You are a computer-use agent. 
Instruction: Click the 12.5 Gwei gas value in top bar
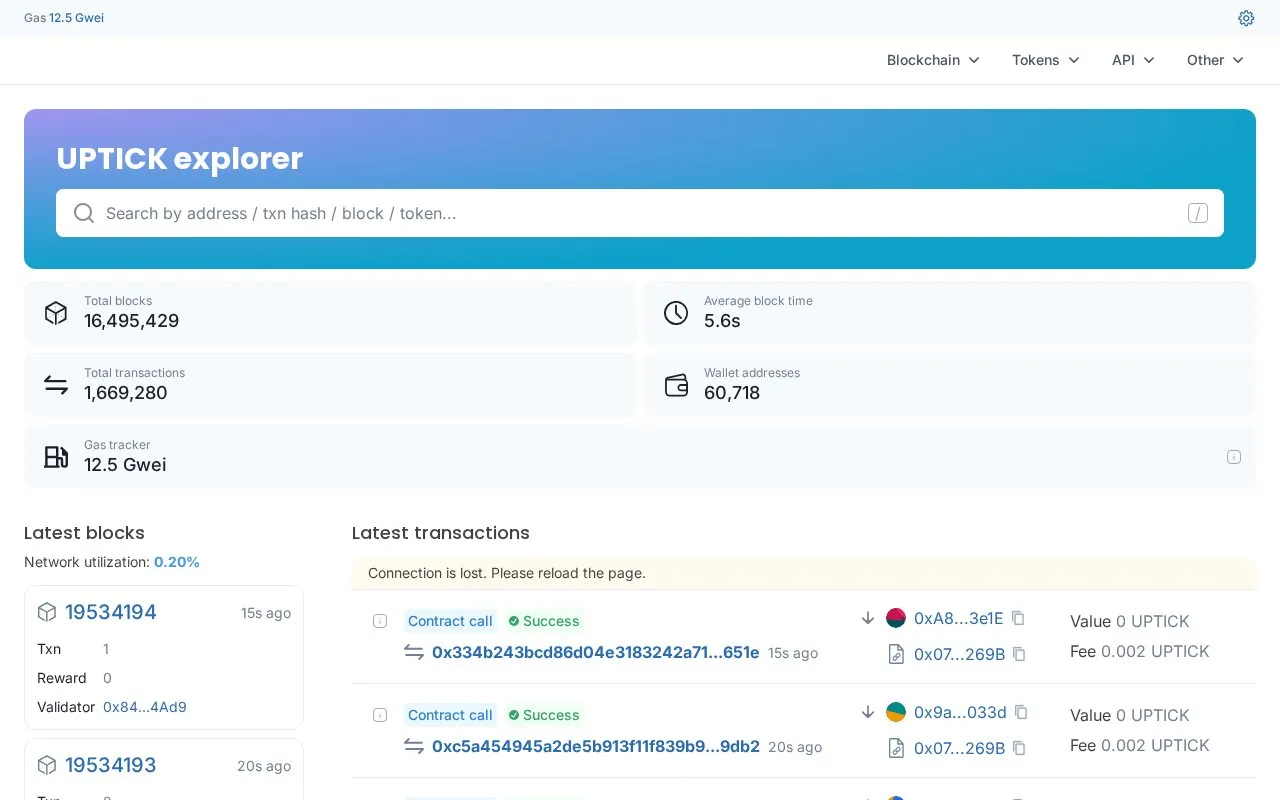tap(76, 18)
